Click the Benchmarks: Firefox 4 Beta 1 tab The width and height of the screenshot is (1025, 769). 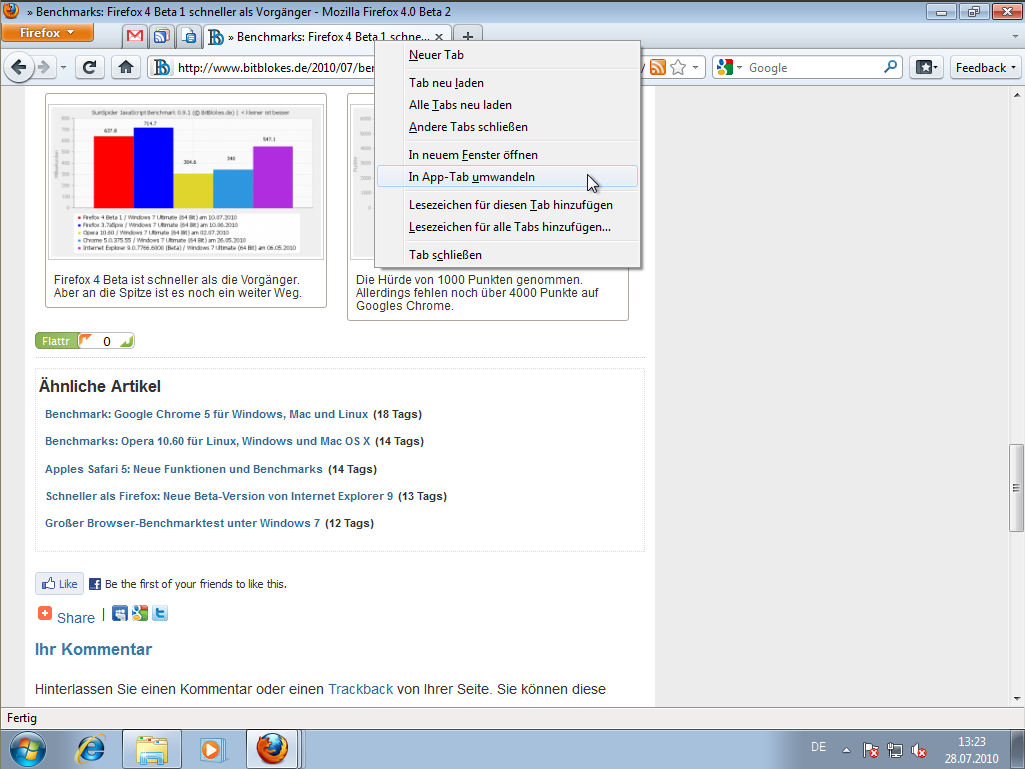[x=327, y=37]
